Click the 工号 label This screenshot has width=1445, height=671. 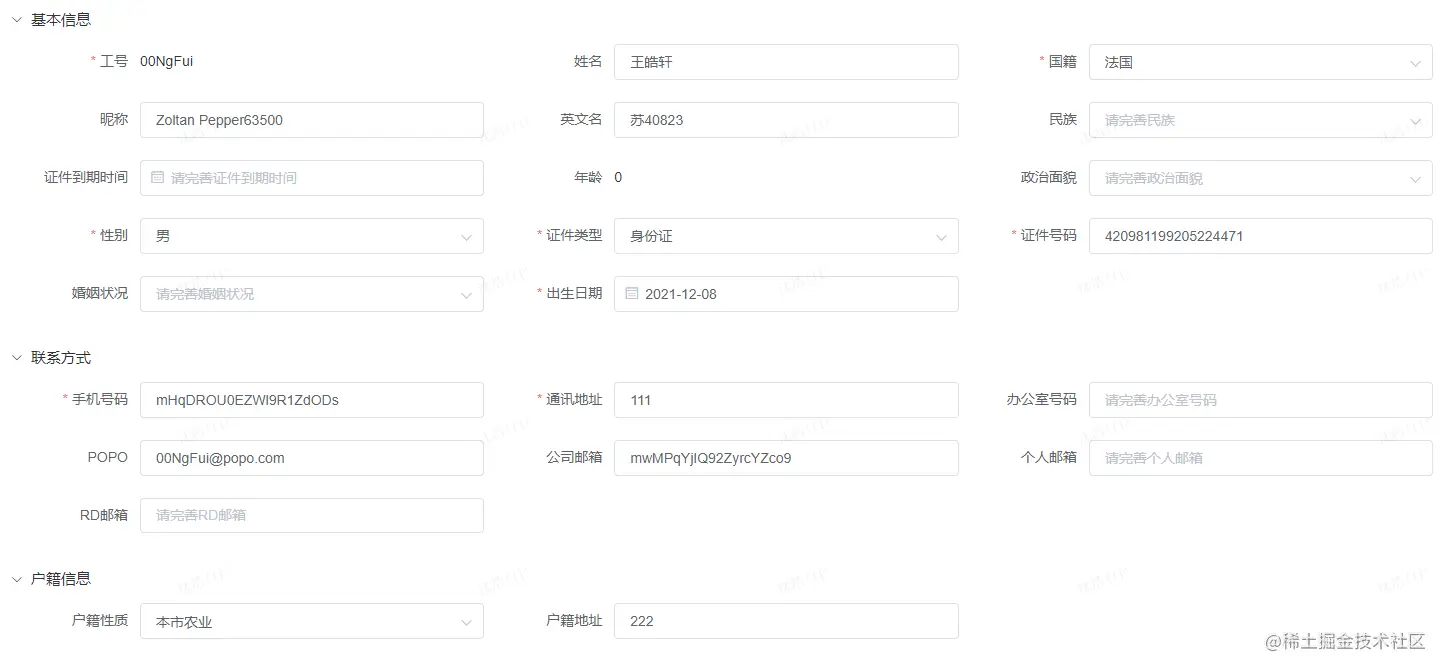[114, 61]
